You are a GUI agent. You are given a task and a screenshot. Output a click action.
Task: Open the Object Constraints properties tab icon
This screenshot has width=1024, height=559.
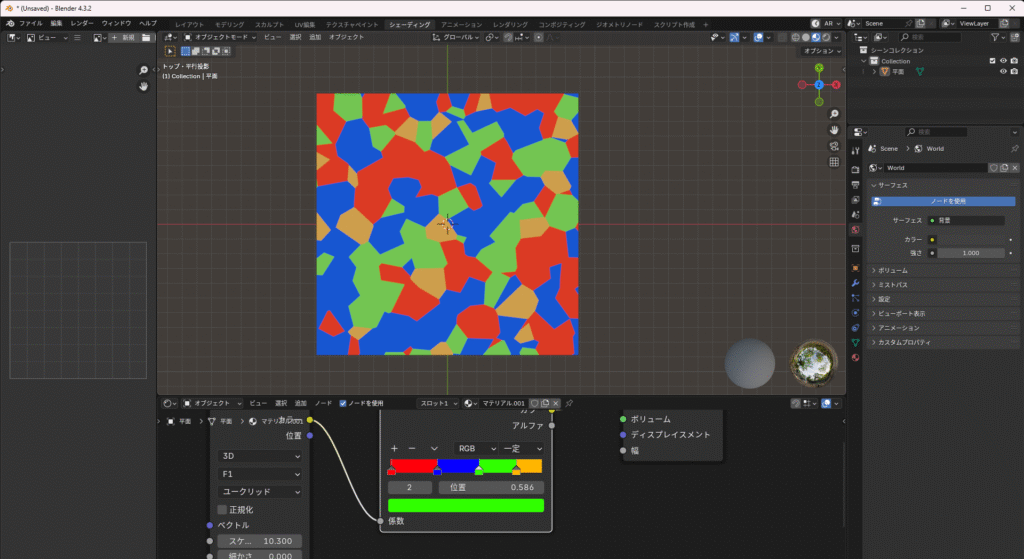click(856, 328)
